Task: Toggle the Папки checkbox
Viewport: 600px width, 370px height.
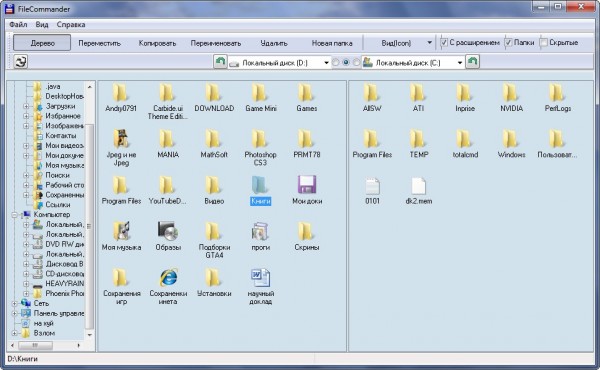Action: [508, 42]
